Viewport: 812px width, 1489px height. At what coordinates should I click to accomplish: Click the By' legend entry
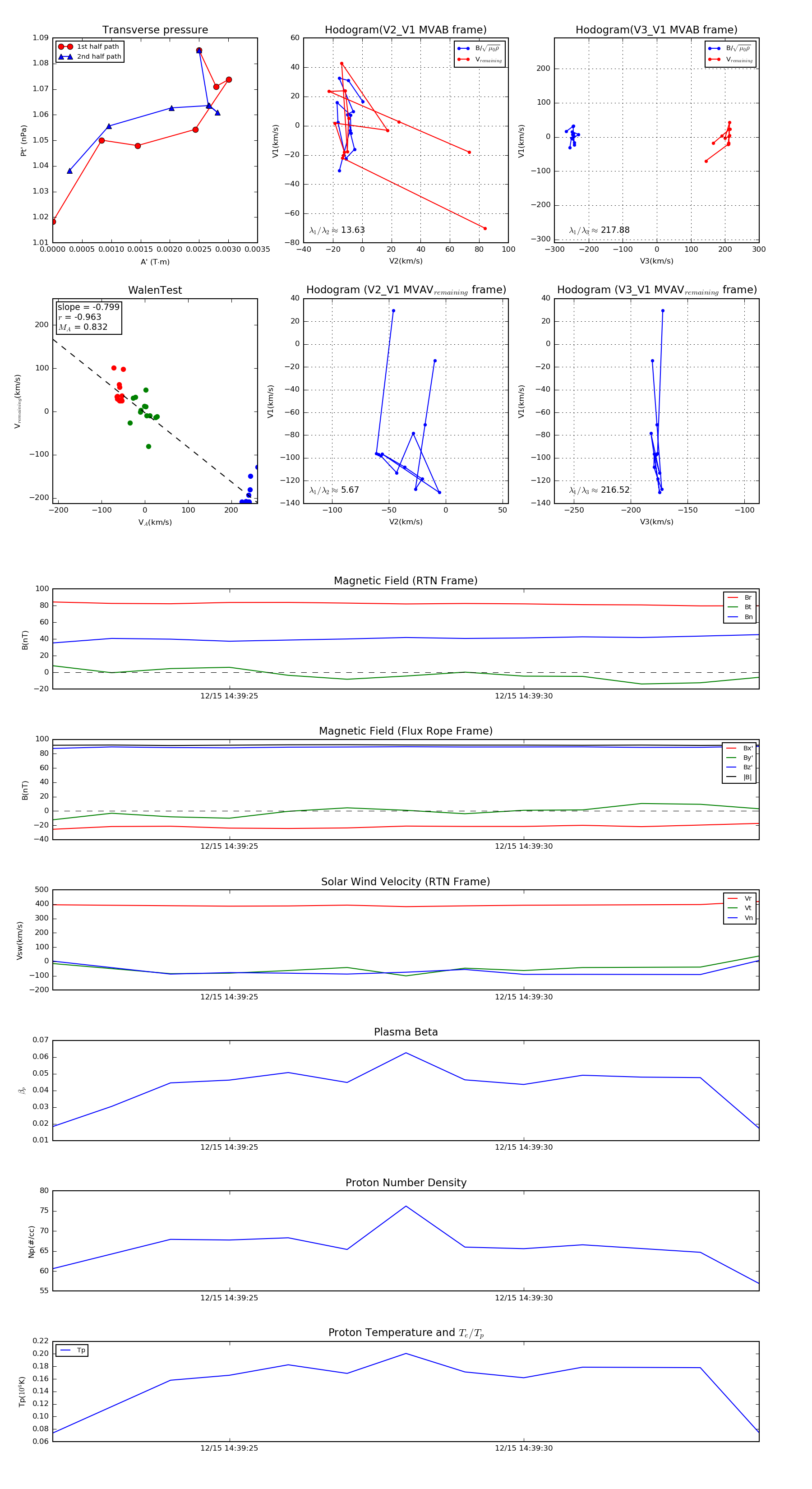point(739,758)
